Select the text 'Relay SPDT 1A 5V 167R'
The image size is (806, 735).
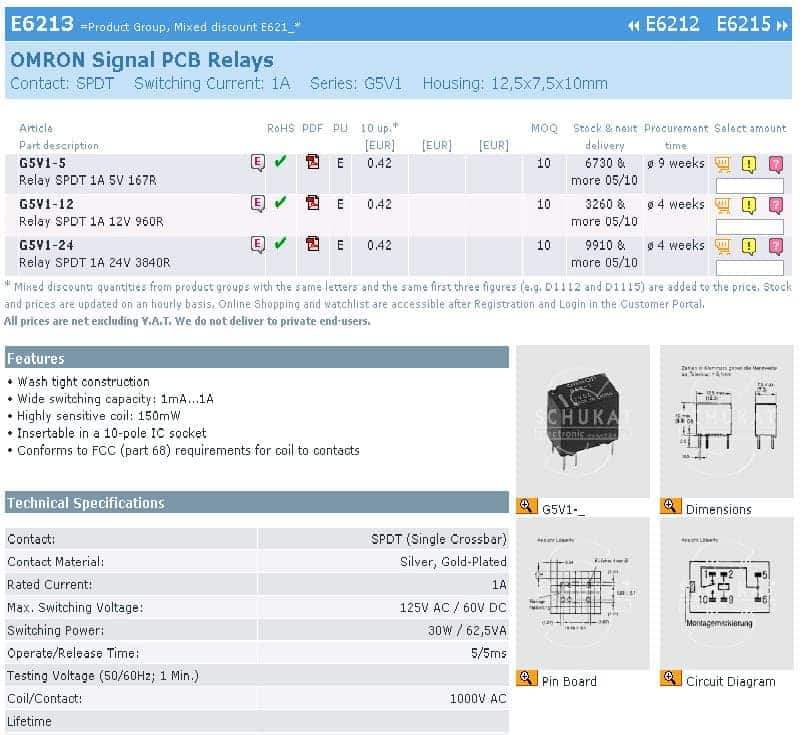(x=88, y=180)
